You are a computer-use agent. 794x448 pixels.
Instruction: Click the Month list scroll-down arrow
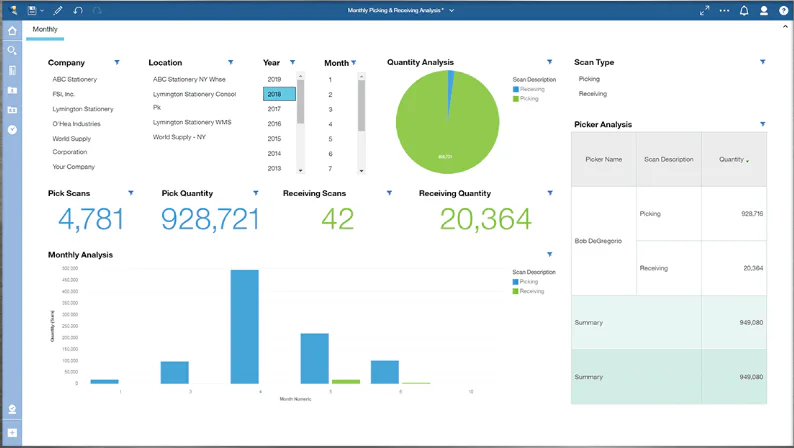362,171
